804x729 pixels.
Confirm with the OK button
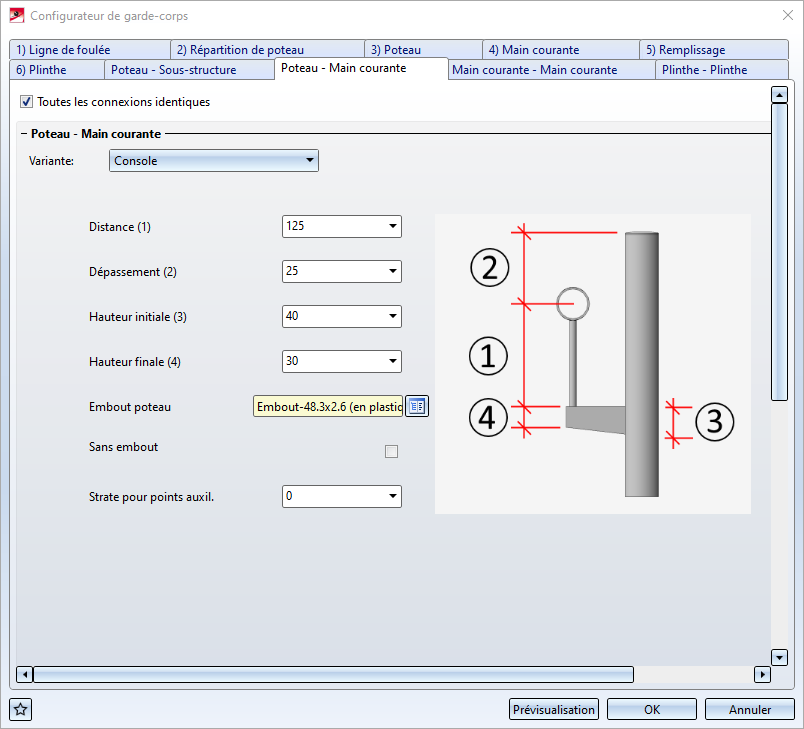(652, 710)
